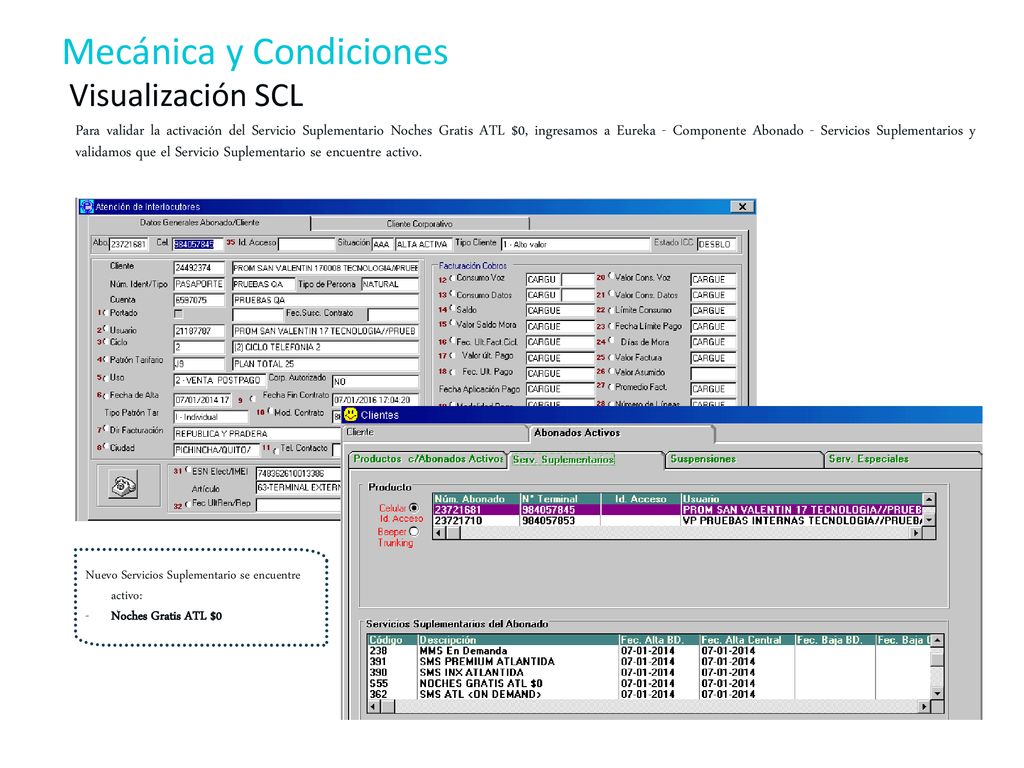Click the Producto table scroll-right arrow
Viewport: 1024px width, 768px height.
(916, 533)
